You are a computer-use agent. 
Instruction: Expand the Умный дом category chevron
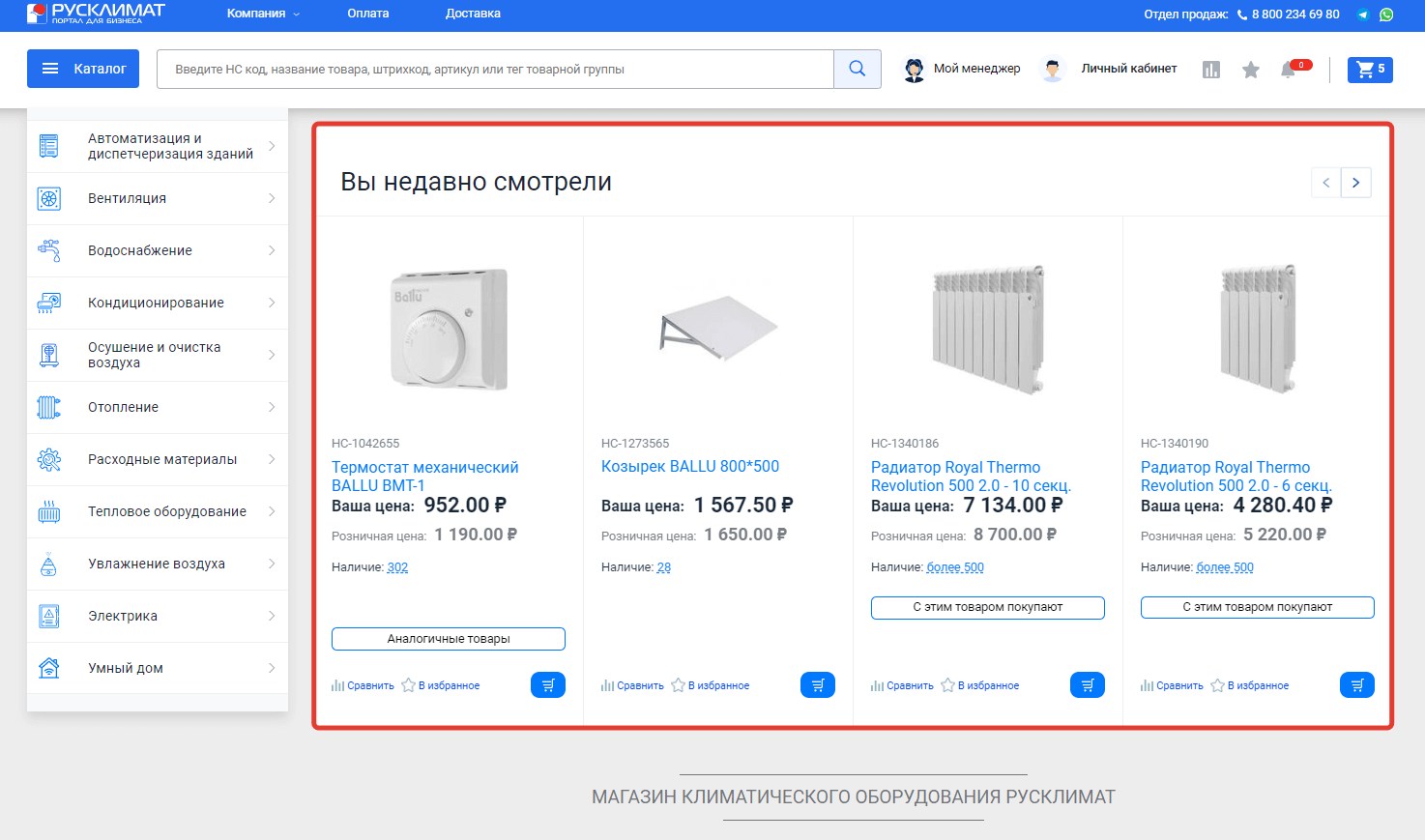[272, 668]
